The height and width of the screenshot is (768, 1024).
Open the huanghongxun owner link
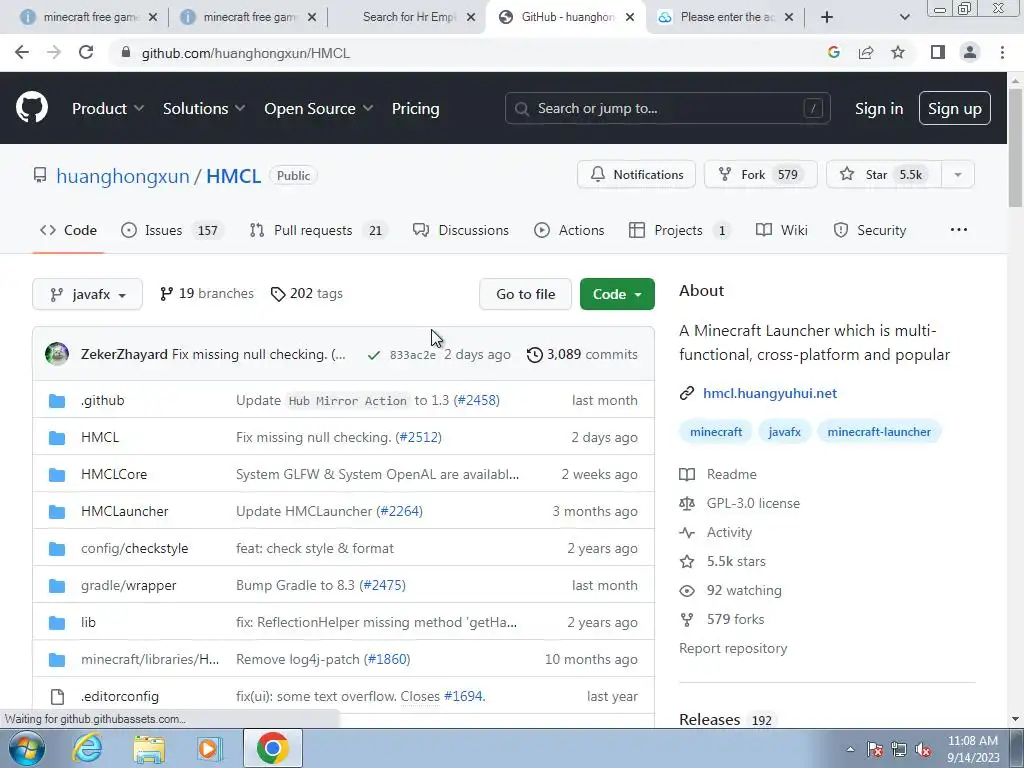(x=123, y=176)
